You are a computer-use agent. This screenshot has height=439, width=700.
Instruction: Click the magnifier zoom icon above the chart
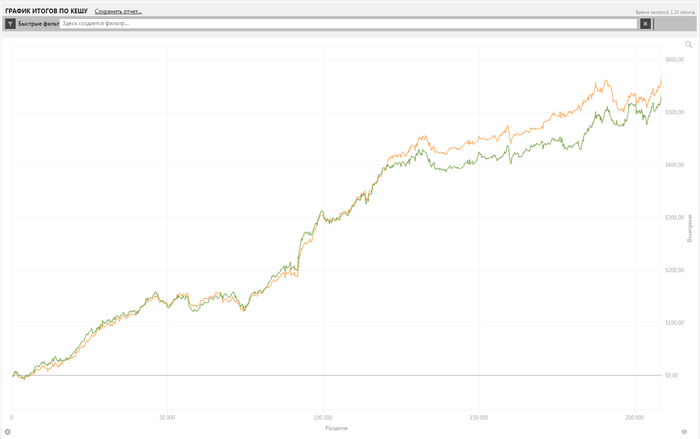(688, 44)
